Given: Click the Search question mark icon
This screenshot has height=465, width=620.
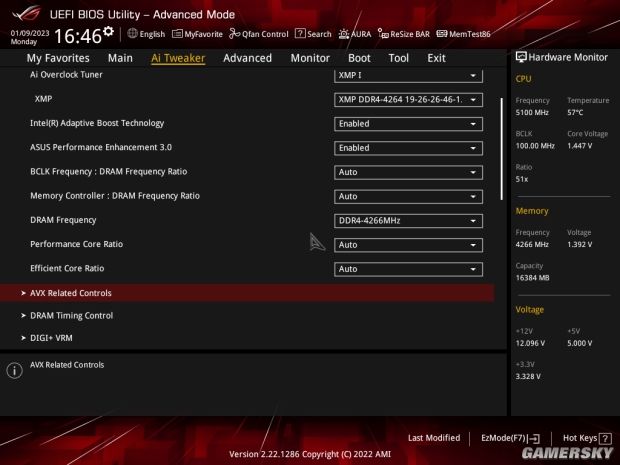Looking at the screenshot, I should click(300, 34).
